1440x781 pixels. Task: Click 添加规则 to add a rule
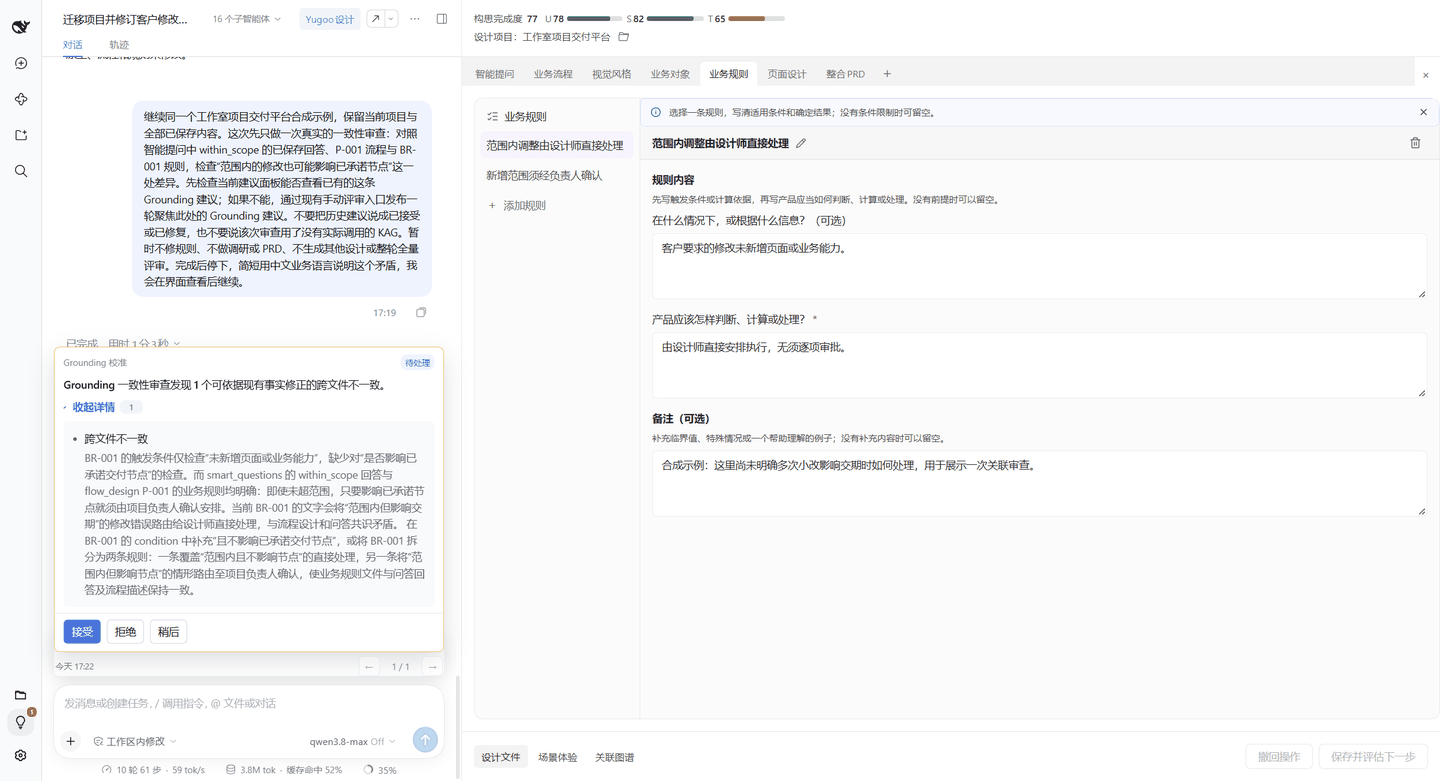click(x=516, y=205)
